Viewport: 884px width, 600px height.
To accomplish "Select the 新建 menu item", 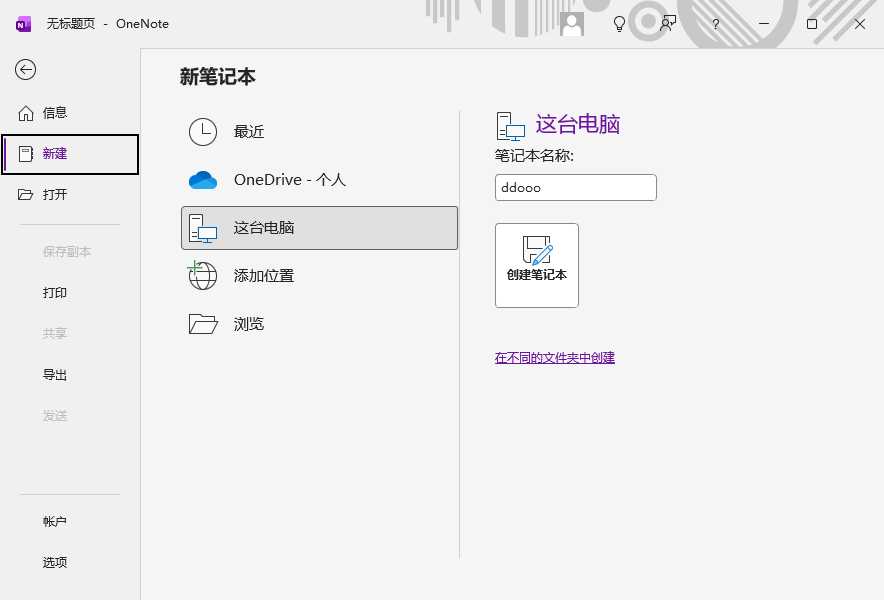I will click(70, 154).
